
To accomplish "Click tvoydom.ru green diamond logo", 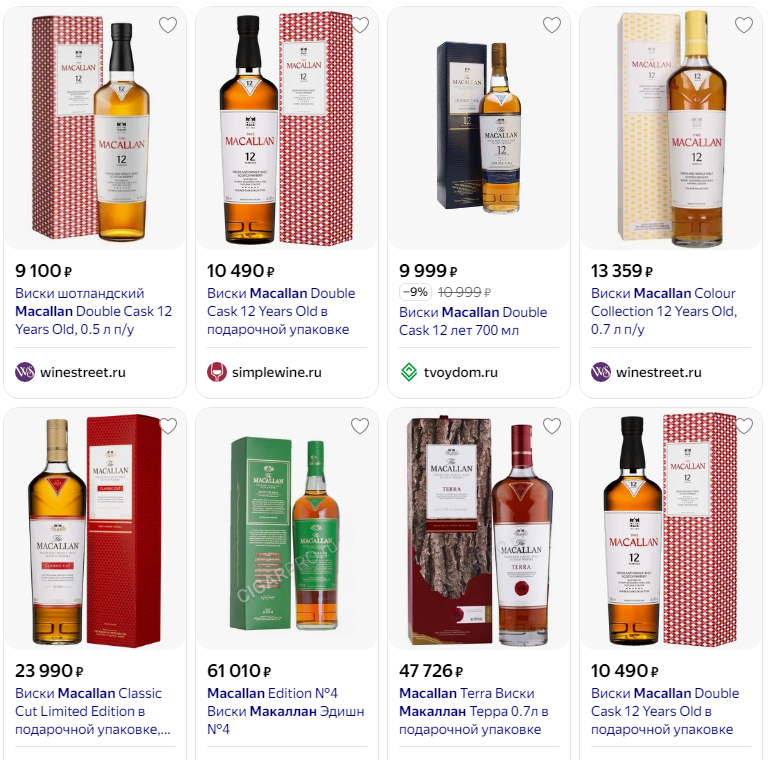I will point(409,372).
